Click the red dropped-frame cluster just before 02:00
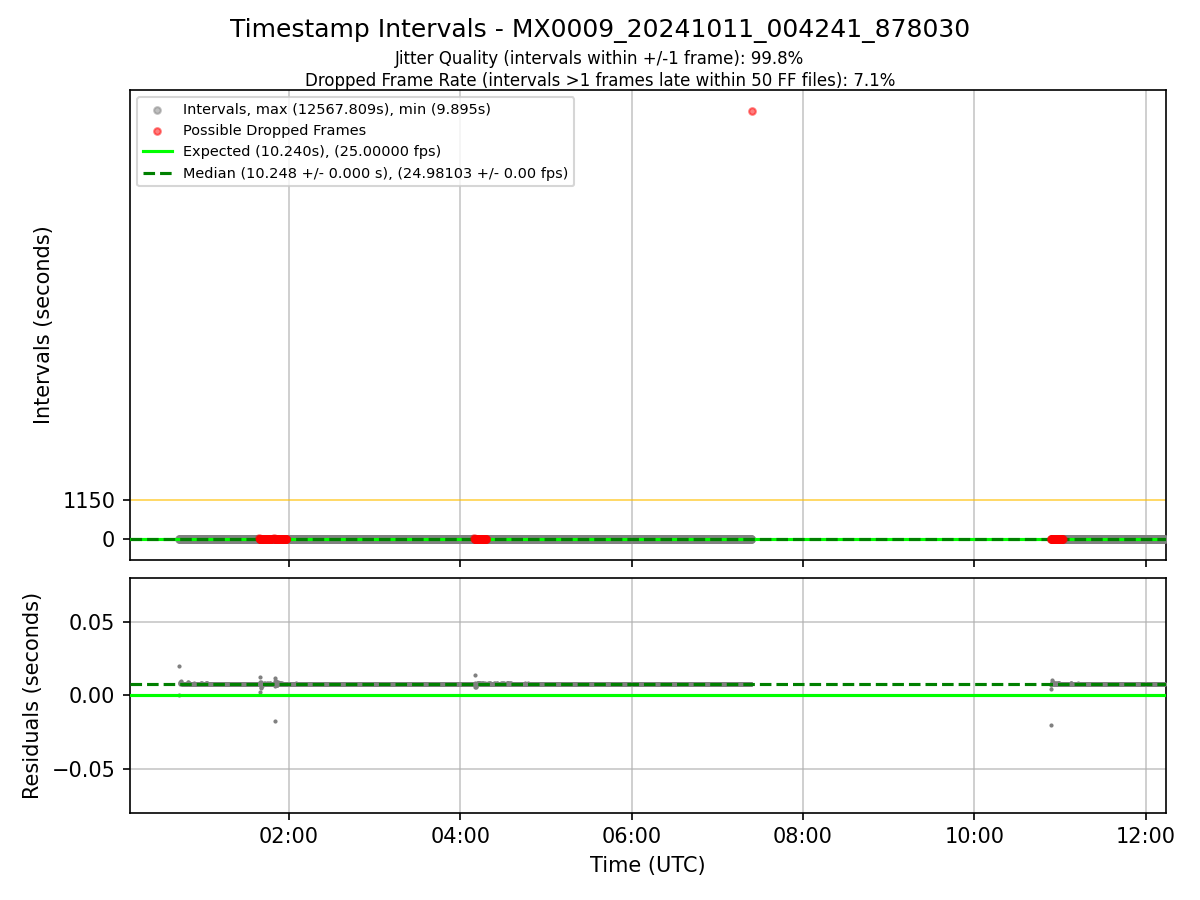This screenshot has width=1200, height=900. click(x=272, y=539)
